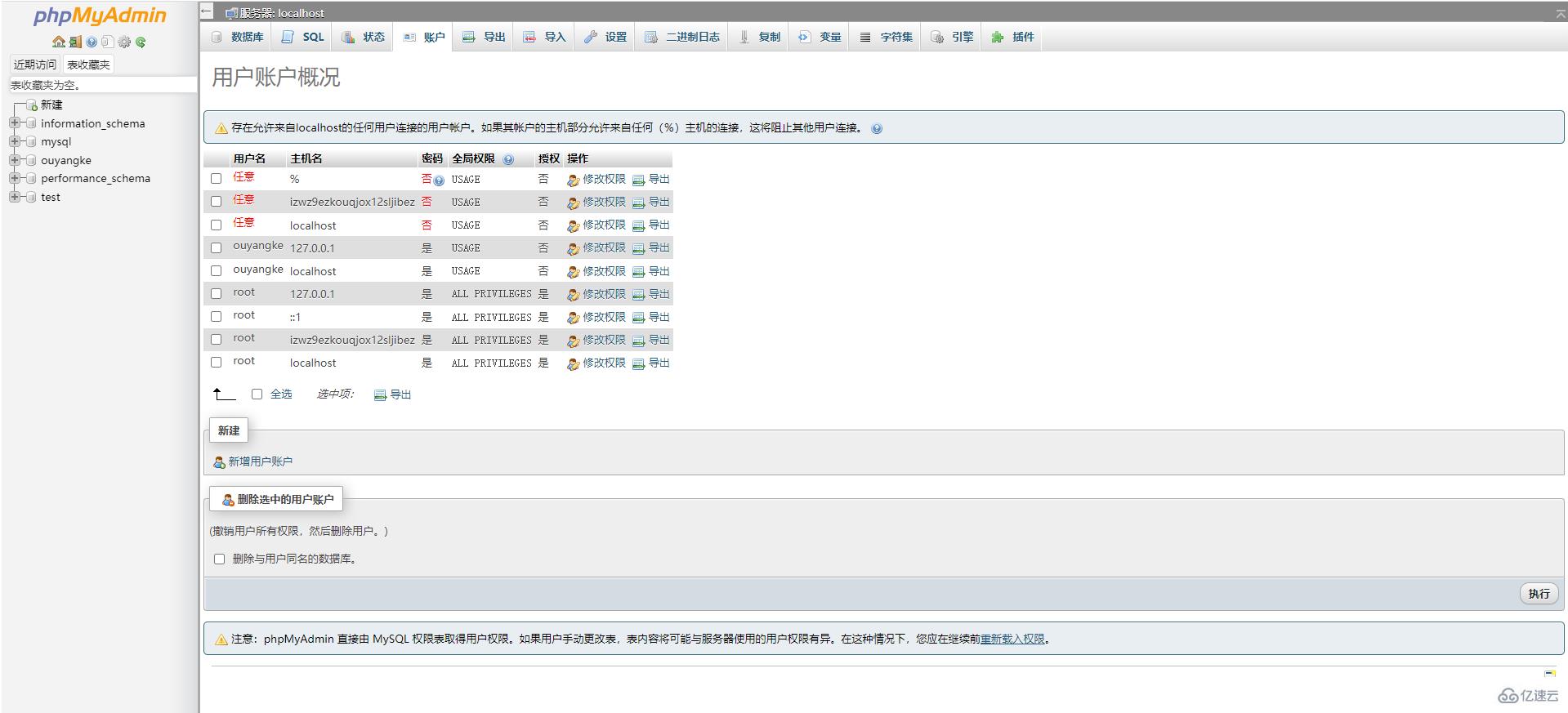Open the console icon at bottom right

[x=1550, y=674]
